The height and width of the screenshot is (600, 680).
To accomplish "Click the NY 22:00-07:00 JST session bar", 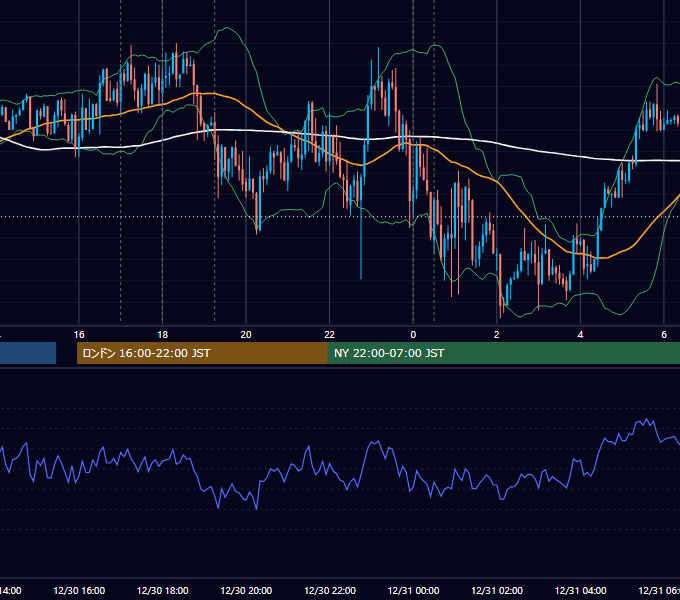I will (x=503, y=353).
